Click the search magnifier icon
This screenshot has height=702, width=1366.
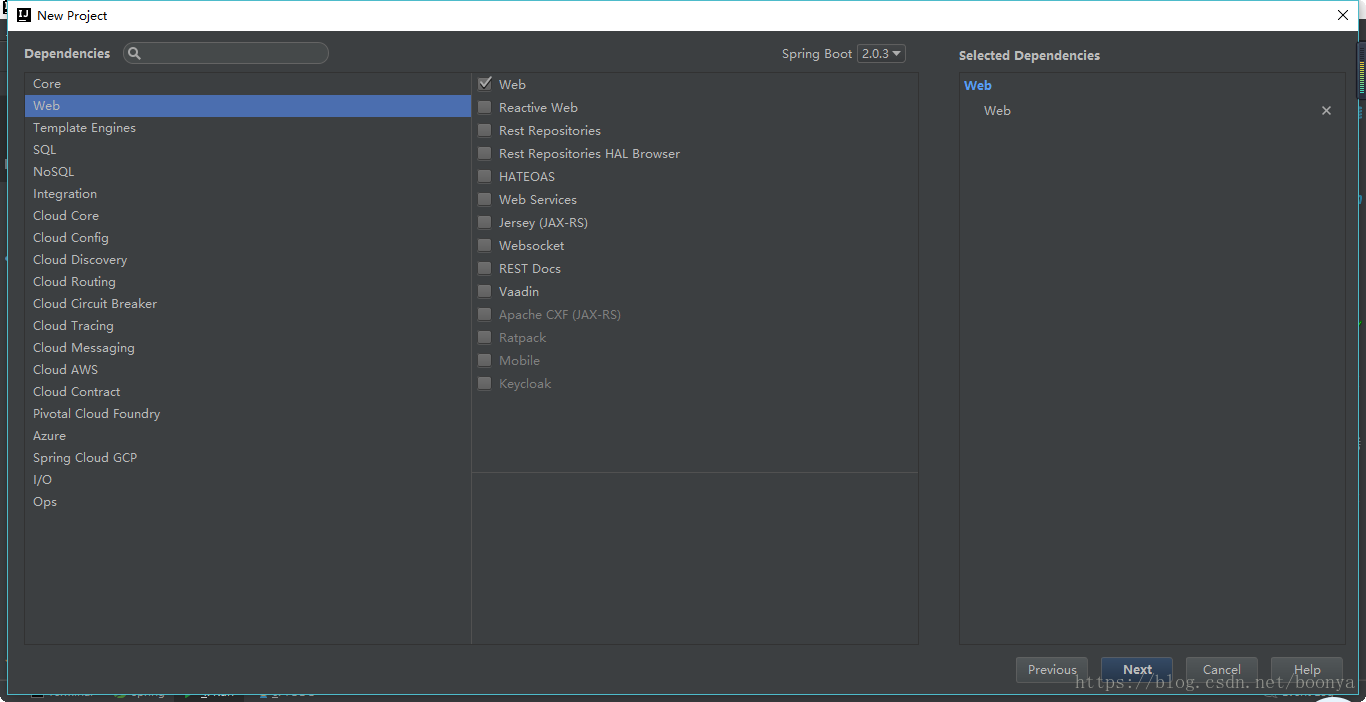point(135,53)
